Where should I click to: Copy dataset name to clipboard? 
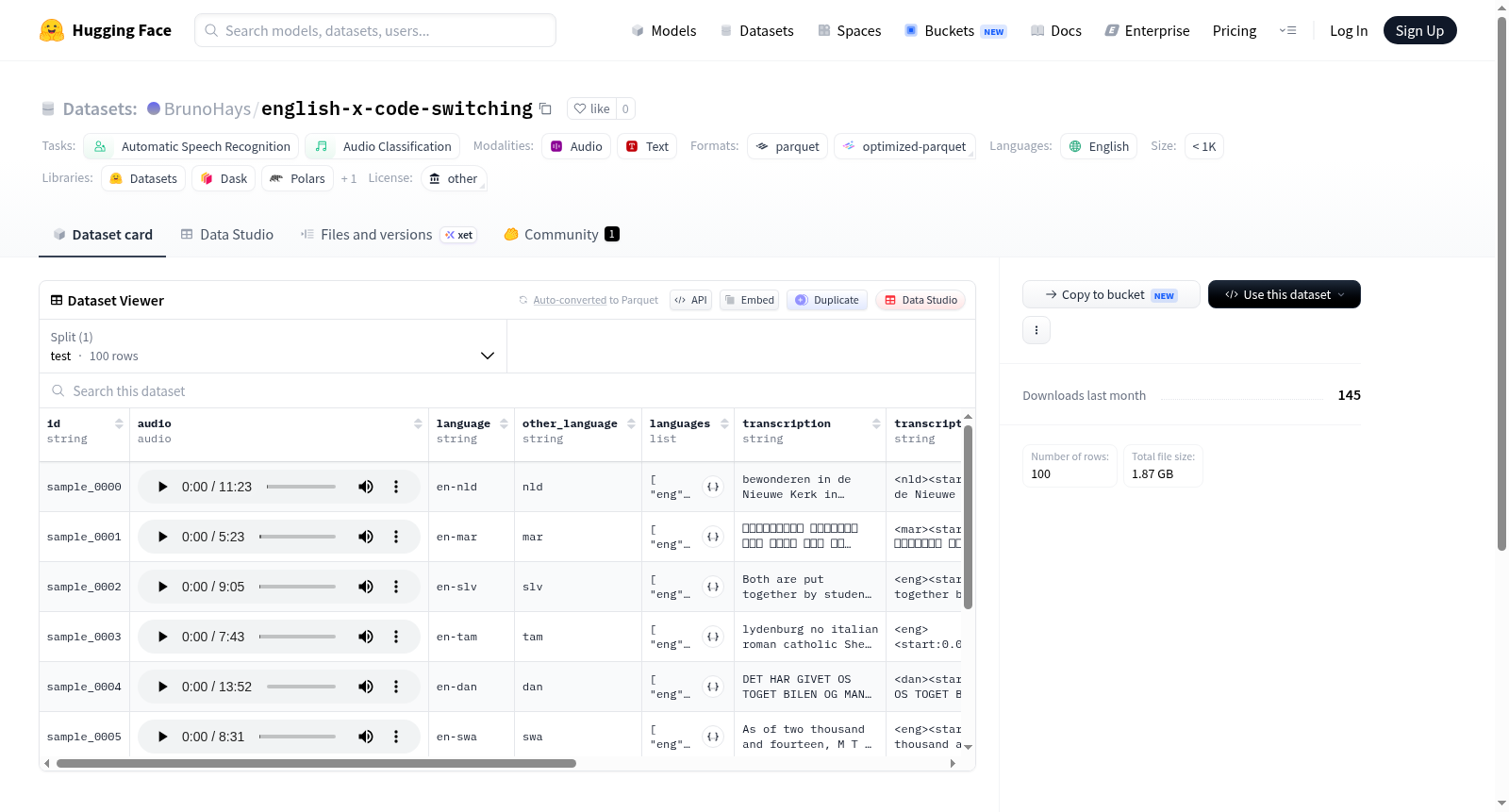coord(545,108)
